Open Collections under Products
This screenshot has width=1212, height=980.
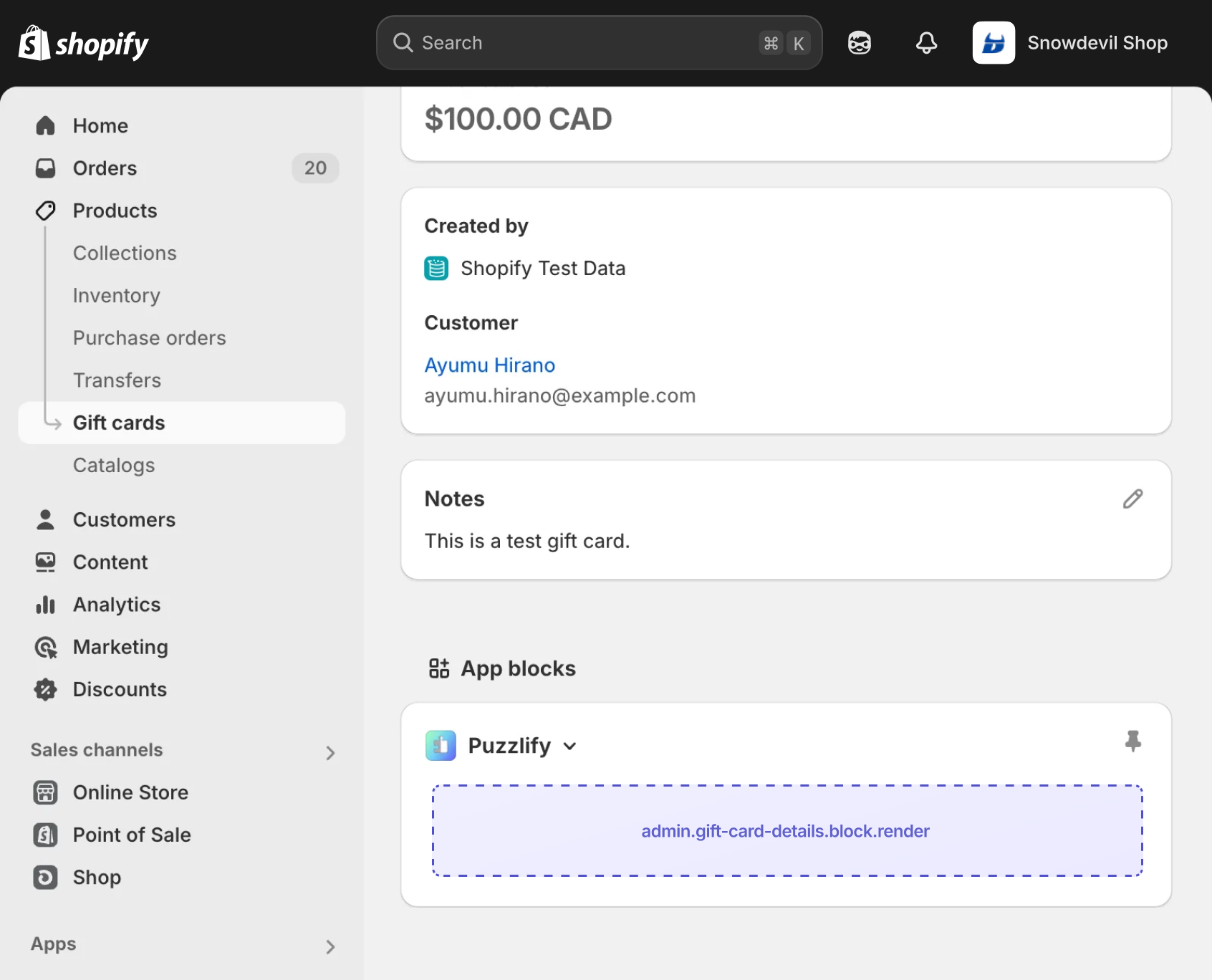click(125, 253)
